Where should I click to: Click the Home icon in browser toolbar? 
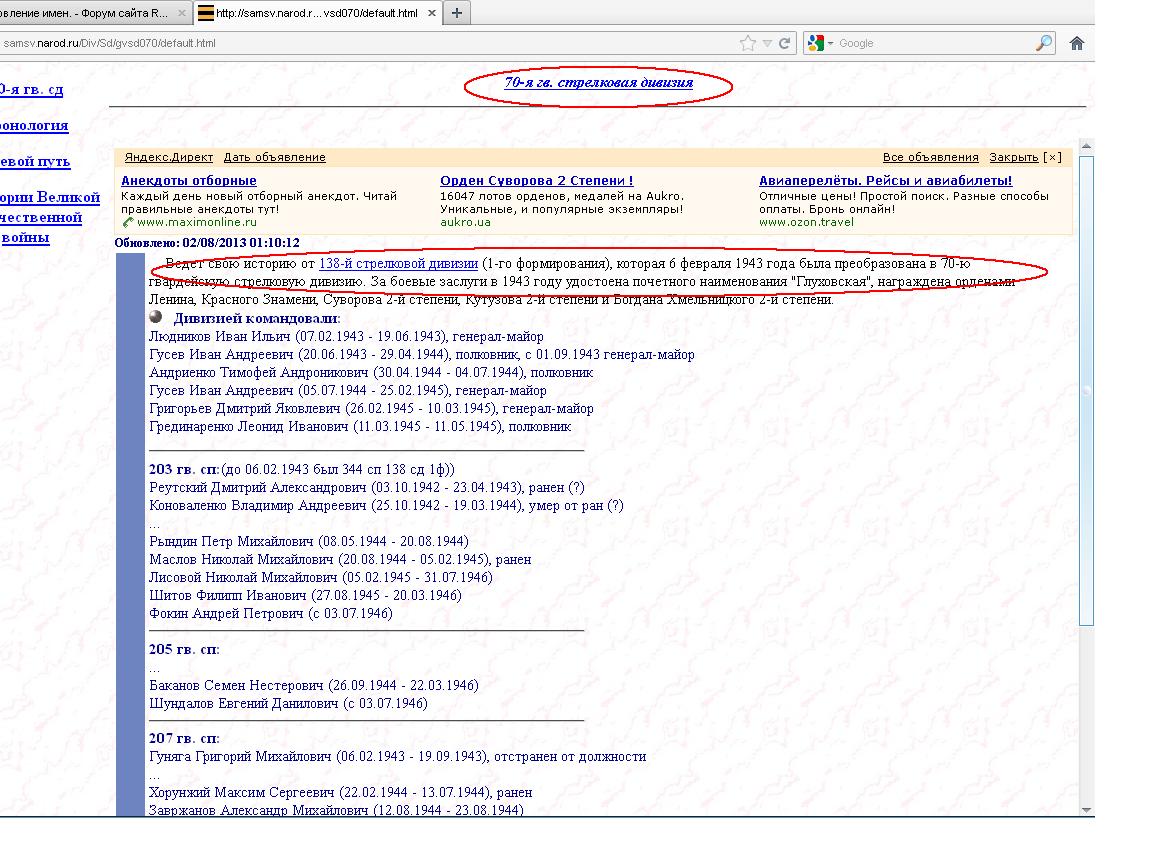pos(1077,43)
